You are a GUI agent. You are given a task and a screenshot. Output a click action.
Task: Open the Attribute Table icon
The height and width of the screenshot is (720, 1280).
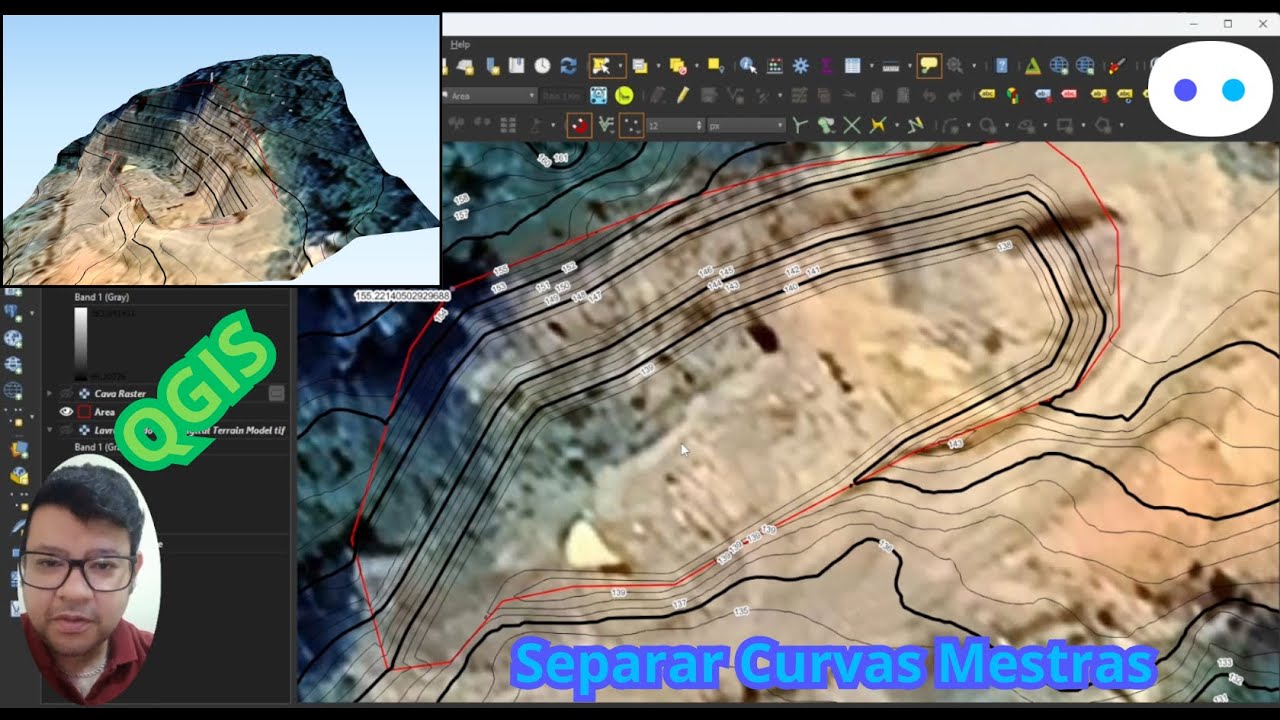point(852,66)
